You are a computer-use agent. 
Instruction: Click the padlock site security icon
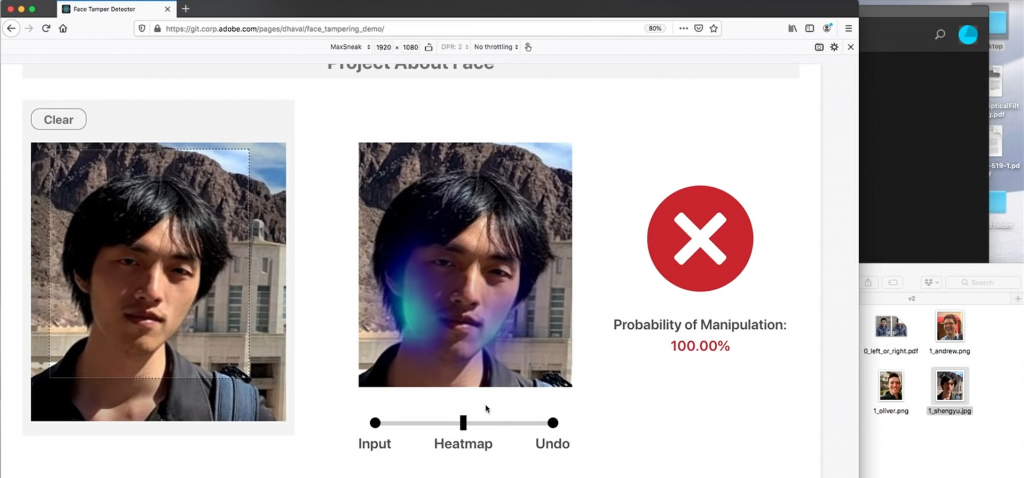[157, 29]
